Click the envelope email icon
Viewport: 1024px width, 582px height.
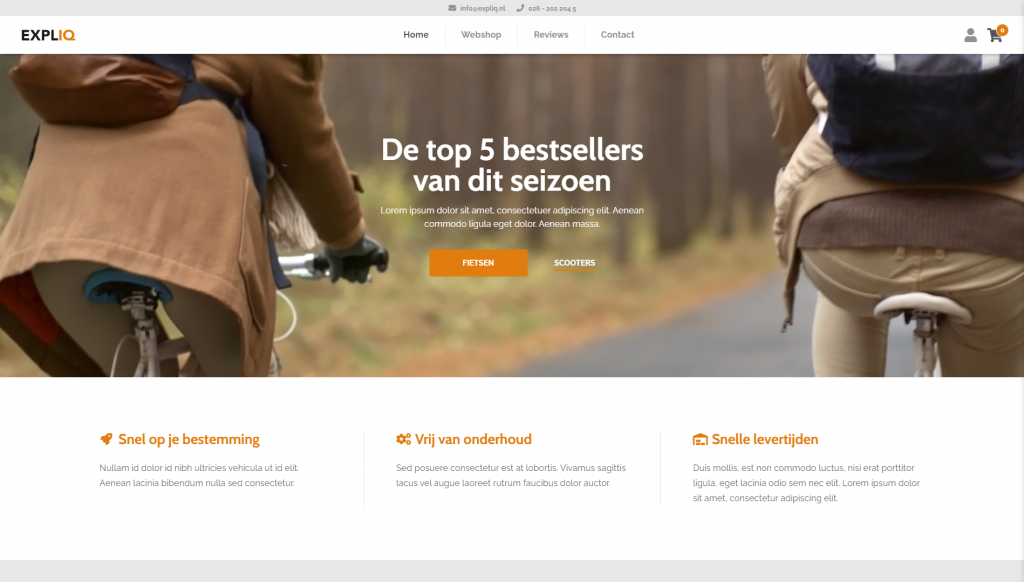coord(452,8)
